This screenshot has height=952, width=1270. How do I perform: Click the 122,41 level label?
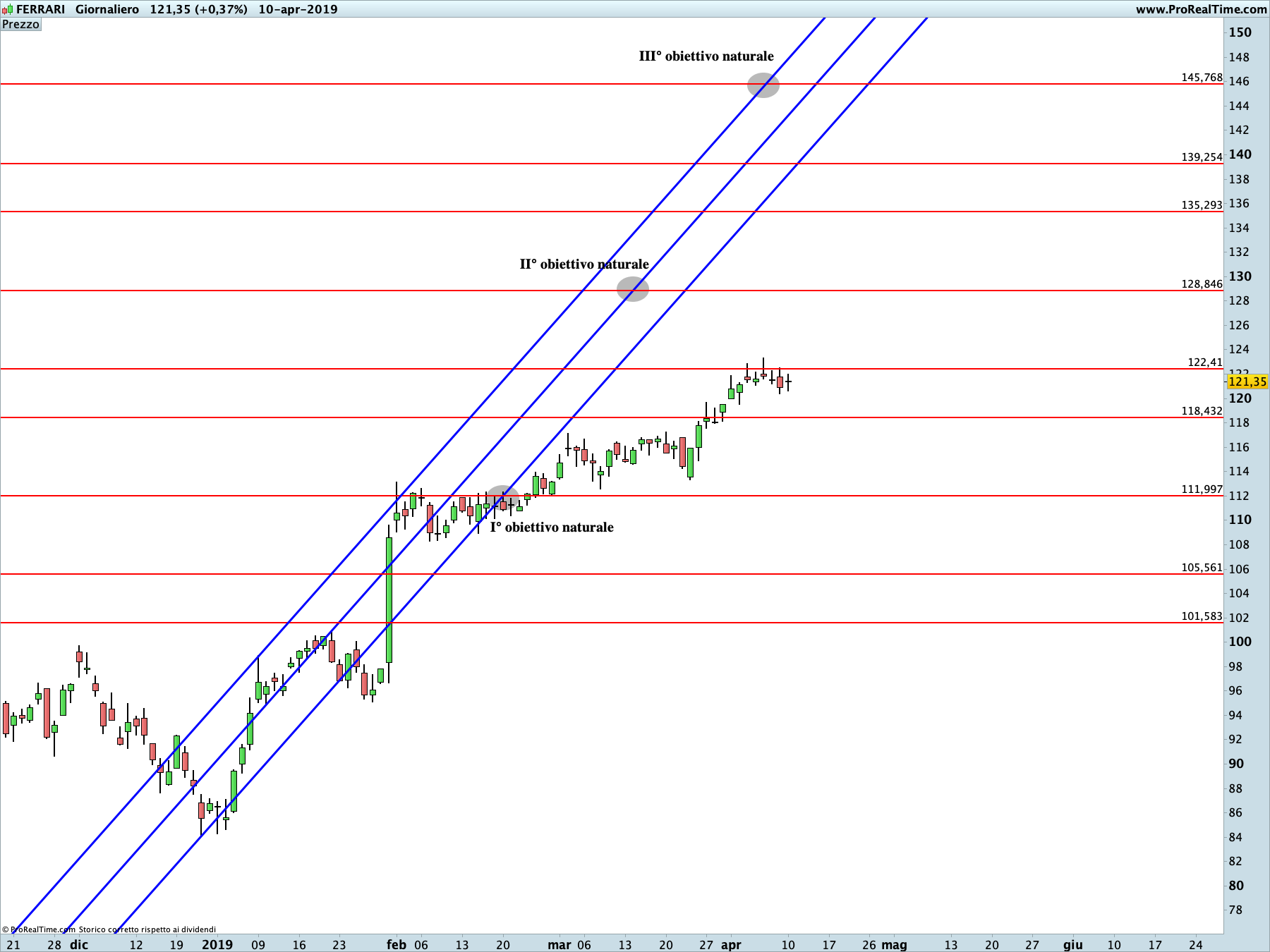(x=1204, y=362)
